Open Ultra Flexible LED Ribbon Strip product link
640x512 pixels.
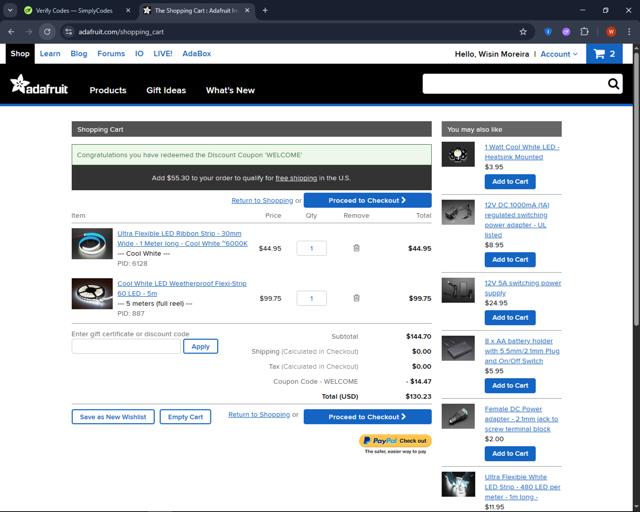click(182, 238)
